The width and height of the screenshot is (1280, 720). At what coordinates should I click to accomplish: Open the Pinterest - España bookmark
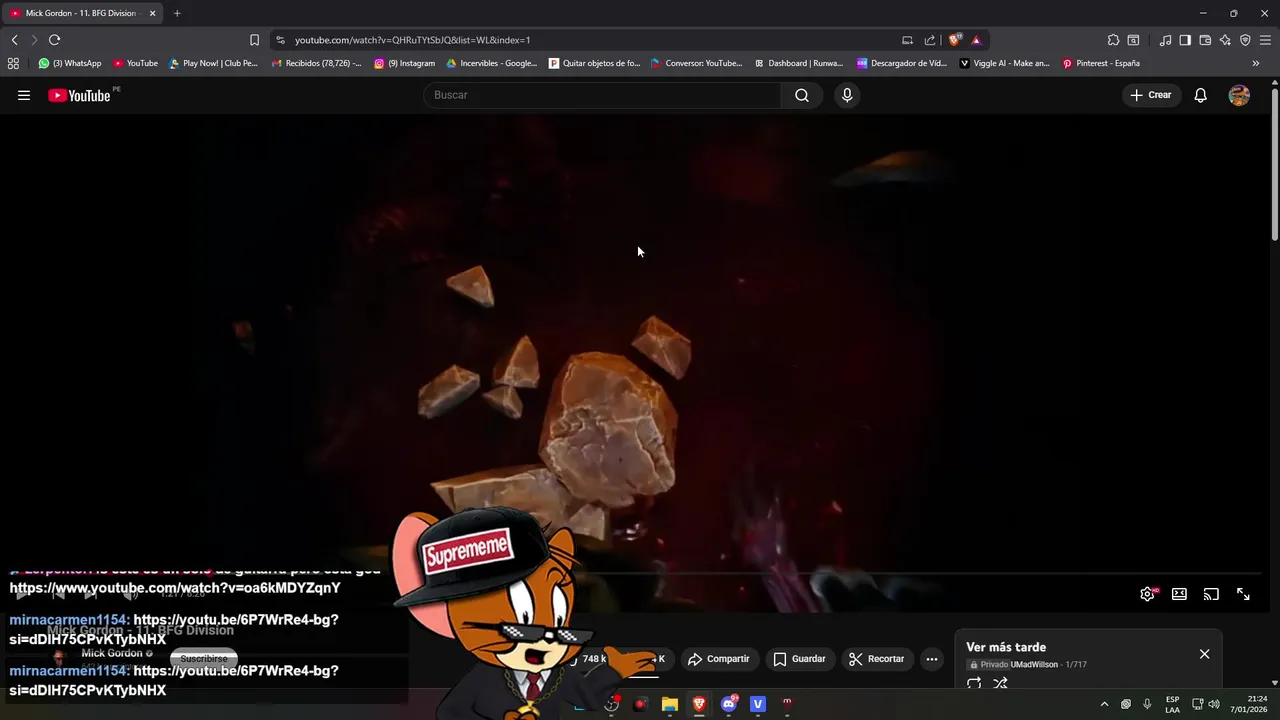point(1101,63)
